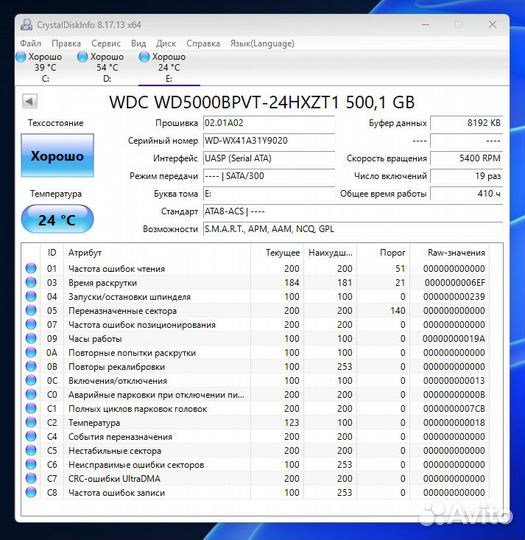The height and width of the screenshot is (540, 525).
Task: Click status icon of attribute 0B row
Action: [x=31, y=366]
